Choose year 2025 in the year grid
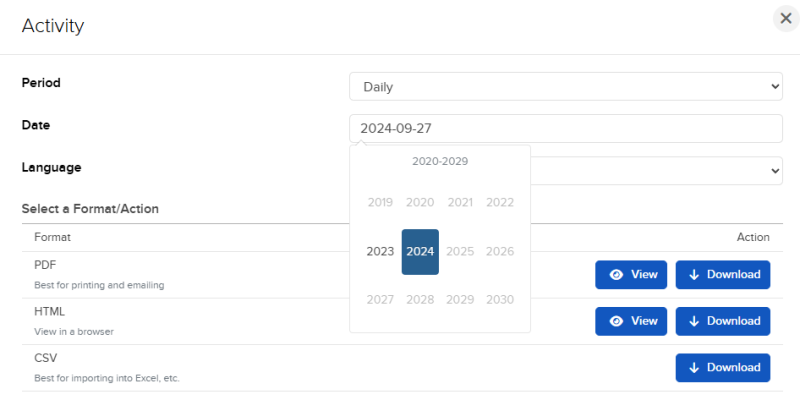This screenshot has width=800, height=400. click(460, 252)
